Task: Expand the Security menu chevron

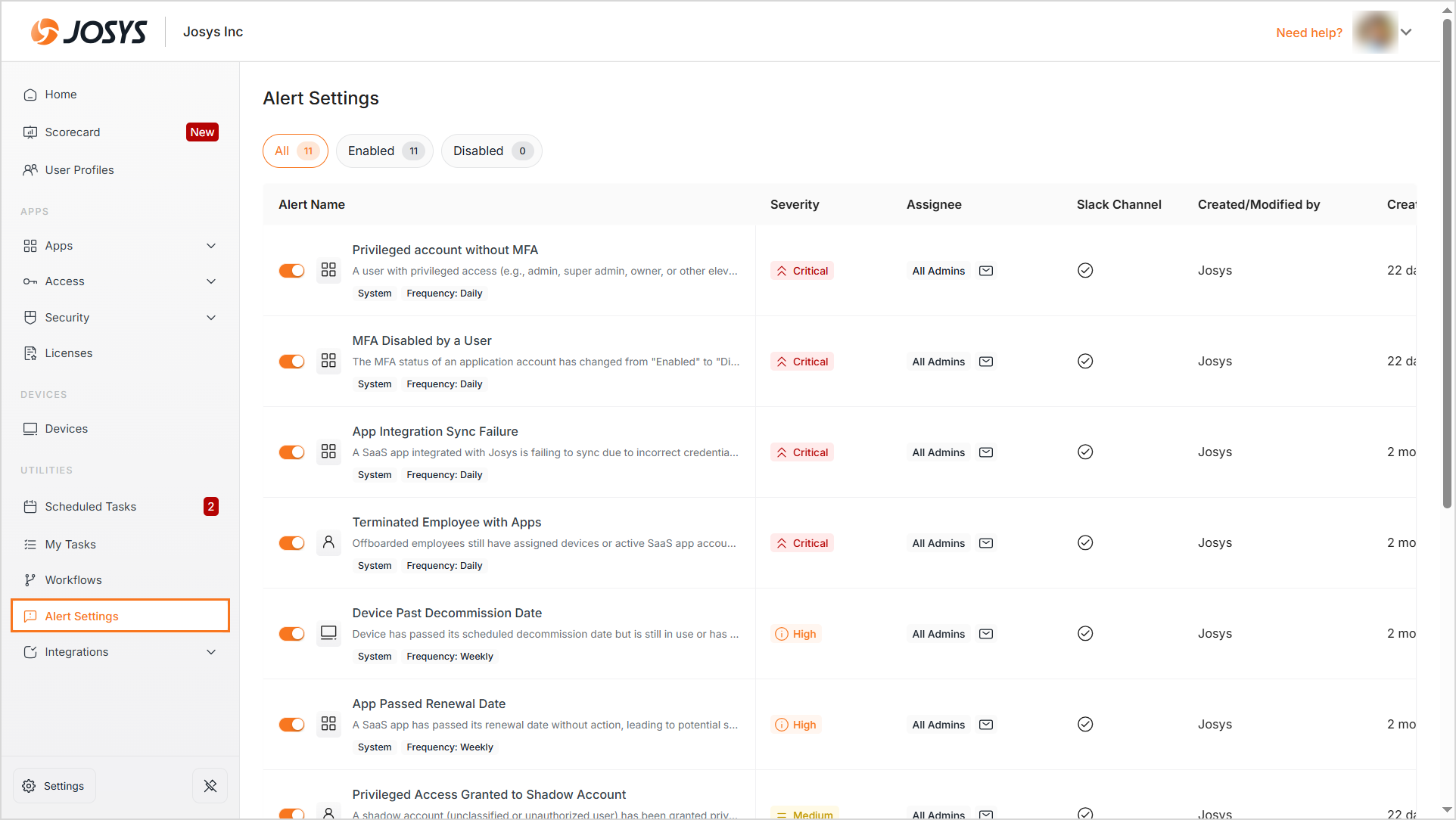Action: tap(211, 318)
